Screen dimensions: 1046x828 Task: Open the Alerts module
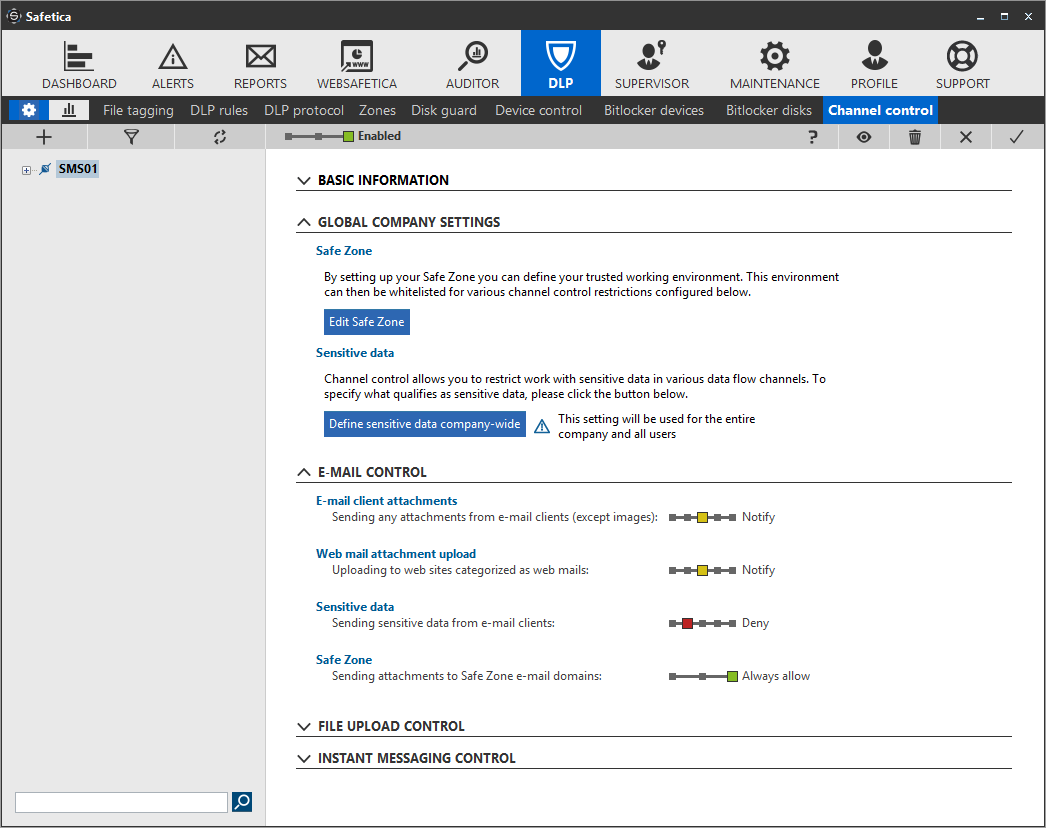pyautogui.click(x=173, y=65)
